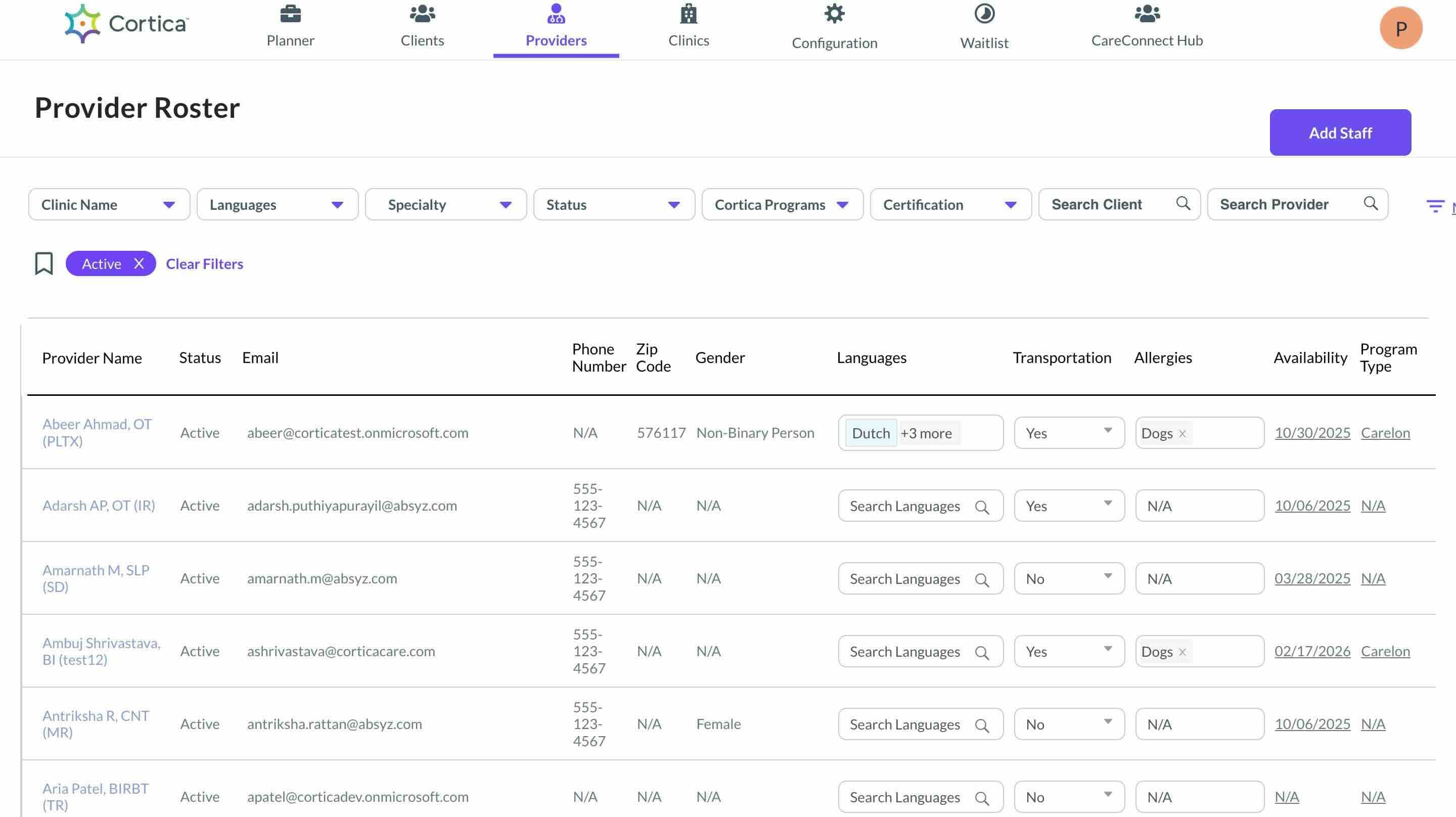Remove Dogs allergy from Ambuj Shrivastava row

pos(1182,652)
